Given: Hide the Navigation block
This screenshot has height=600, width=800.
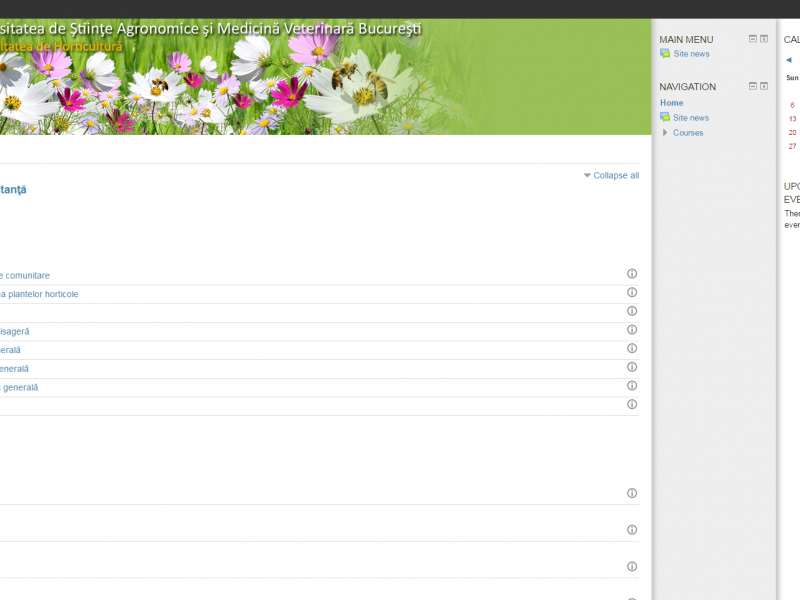Looking at the screenshot, I should [x=753, y=86].
